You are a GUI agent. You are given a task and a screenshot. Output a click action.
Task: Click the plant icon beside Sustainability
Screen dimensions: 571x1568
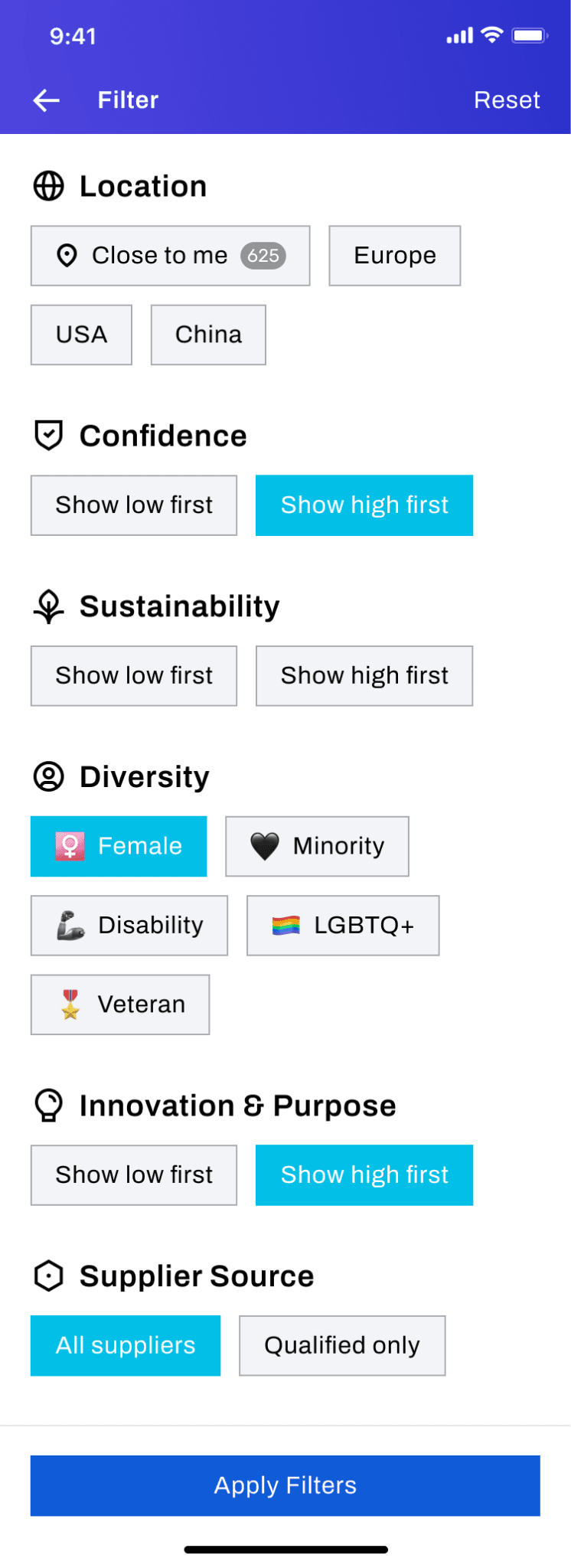(49, 606)
